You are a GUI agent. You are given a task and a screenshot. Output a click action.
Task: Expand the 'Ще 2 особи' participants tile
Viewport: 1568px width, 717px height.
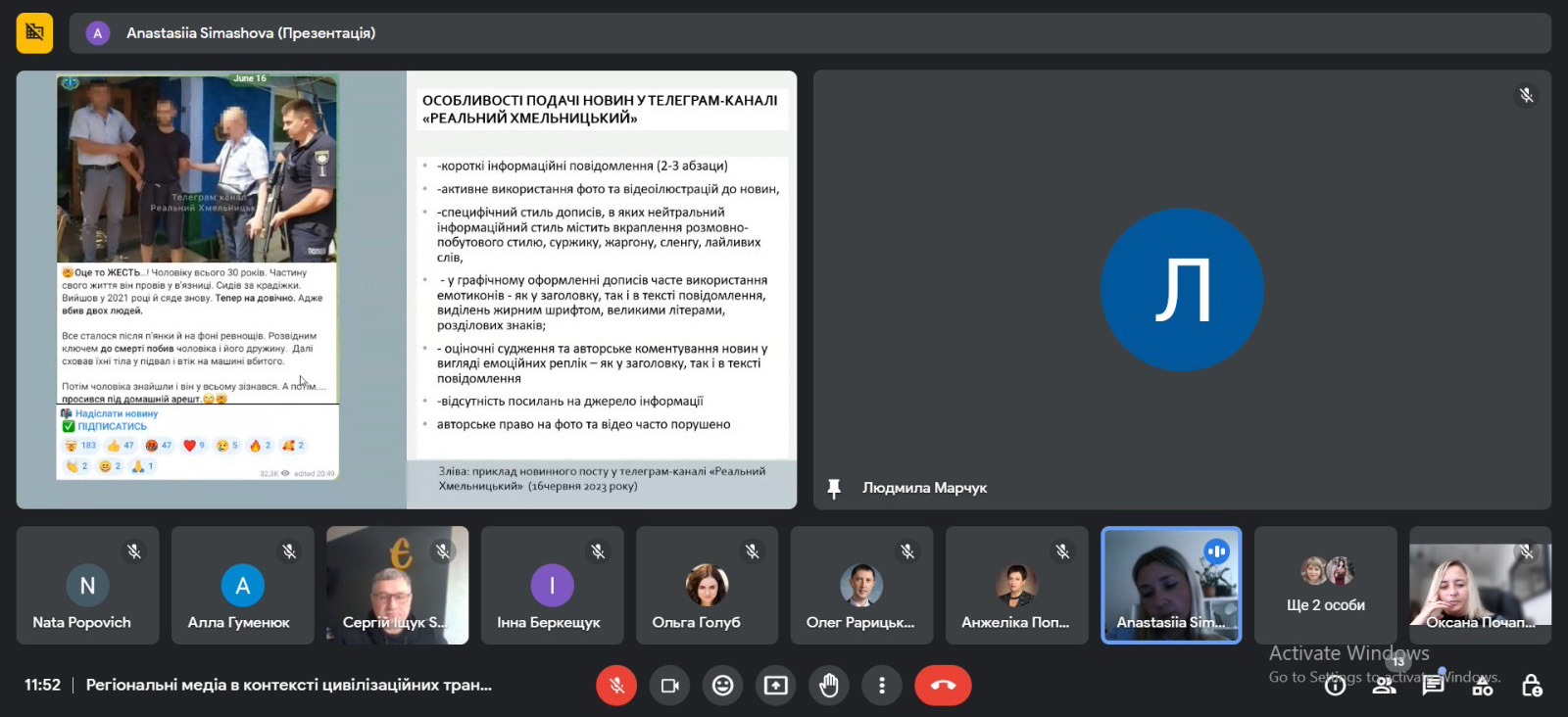coord(1325,585)
